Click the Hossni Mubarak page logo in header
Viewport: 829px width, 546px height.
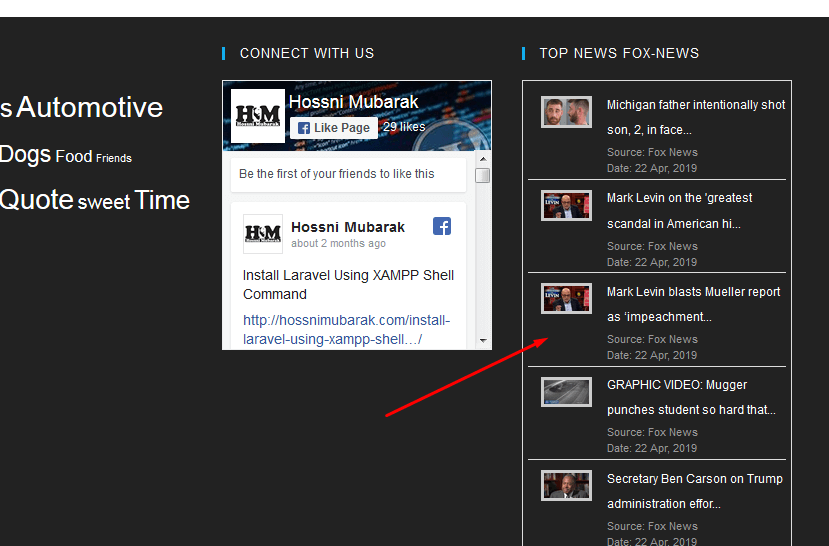(x=257, y=116)
